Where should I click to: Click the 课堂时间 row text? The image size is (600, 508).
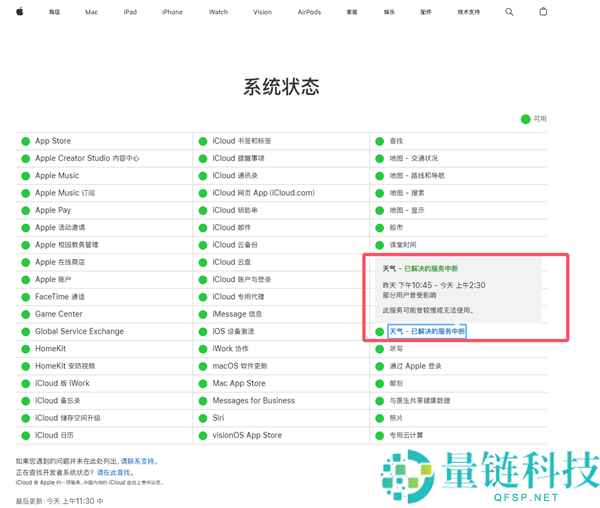point(403,245)
